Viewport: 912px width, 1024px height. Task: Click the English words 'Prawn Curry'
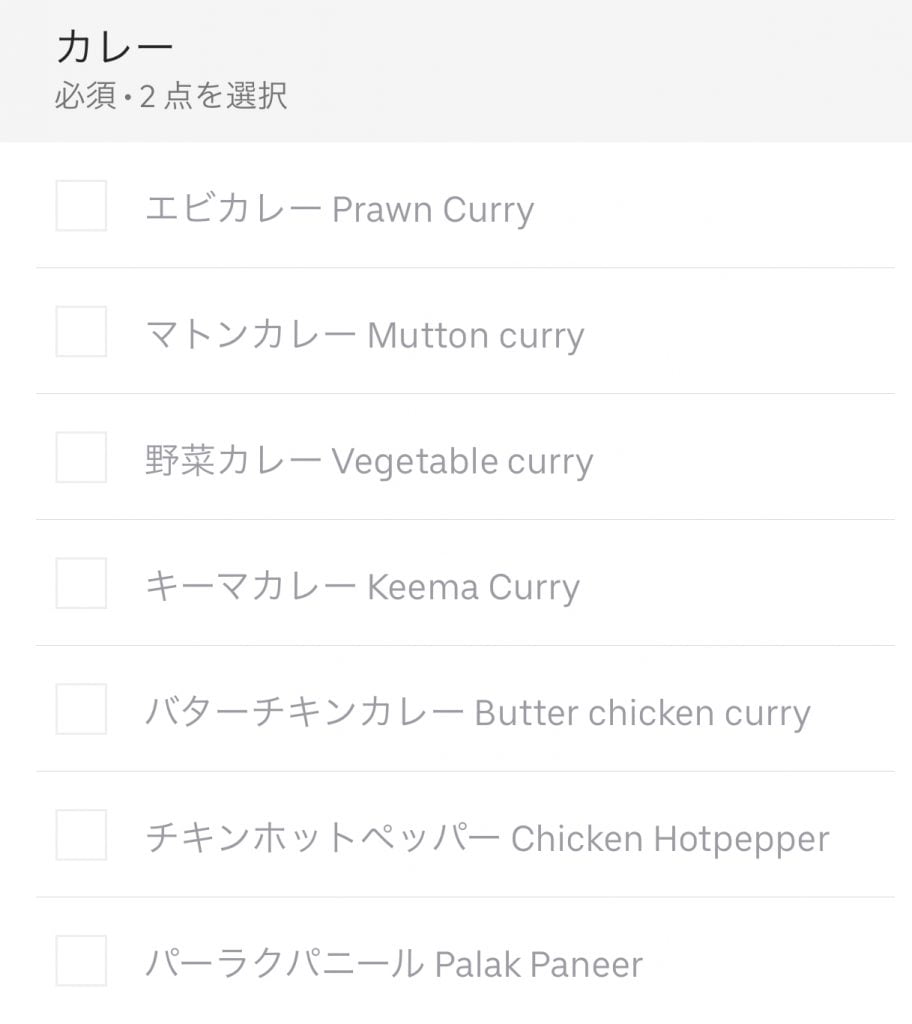click(x=432, y=210)
